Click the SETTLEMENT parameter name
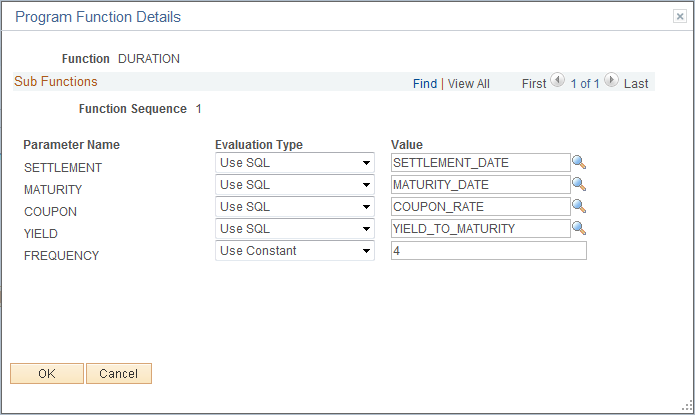This screenshot has height=415, width=695. pos(63,168)
